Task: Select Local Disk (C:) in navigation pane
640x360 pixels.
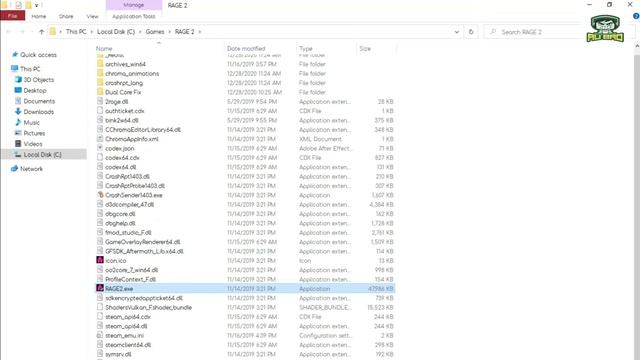Action: [x=42, y=154]
